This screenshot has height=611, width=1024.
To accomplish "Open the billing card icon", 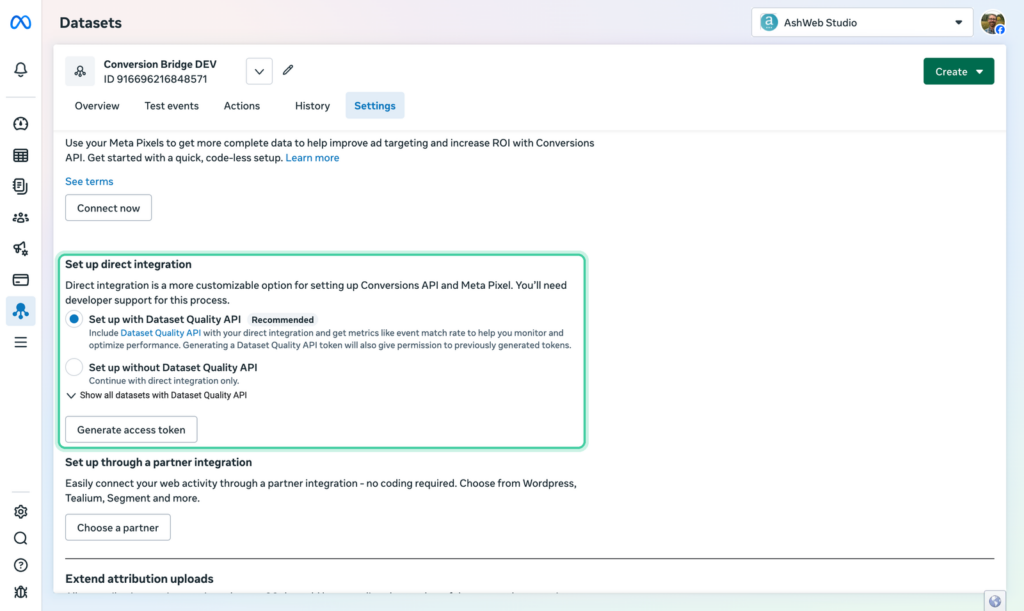I will (x=20, y=280).
